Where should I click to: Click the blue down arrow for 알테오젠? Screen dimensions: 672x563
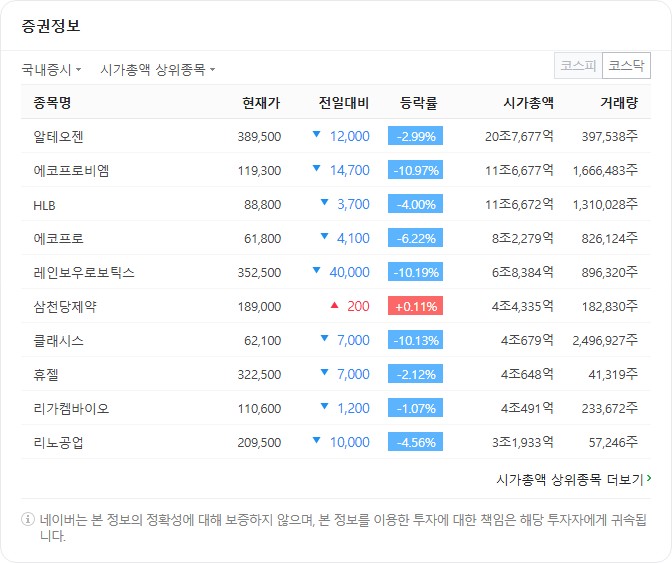[317, 135]
